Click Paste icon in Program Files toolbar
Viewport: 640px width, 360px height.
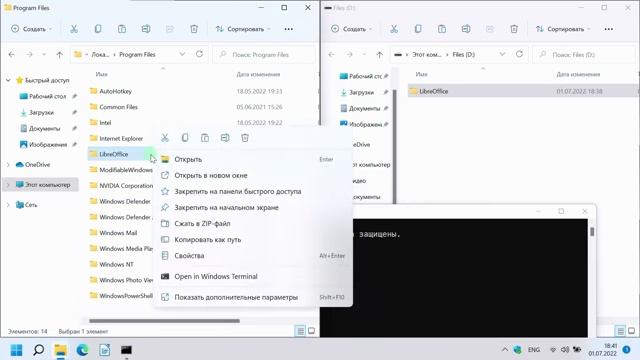click(122, 29)
